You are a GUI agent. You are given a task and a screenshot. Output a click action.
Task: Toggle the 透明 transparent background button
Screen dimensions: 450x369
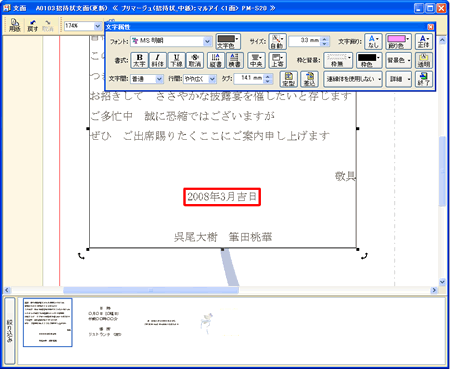click(x=424, y=60)
